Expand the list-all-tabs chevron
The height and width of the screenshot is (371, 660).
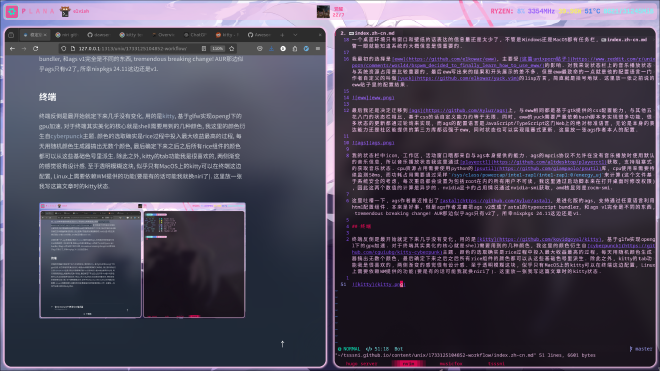click(x=295, y=35)
